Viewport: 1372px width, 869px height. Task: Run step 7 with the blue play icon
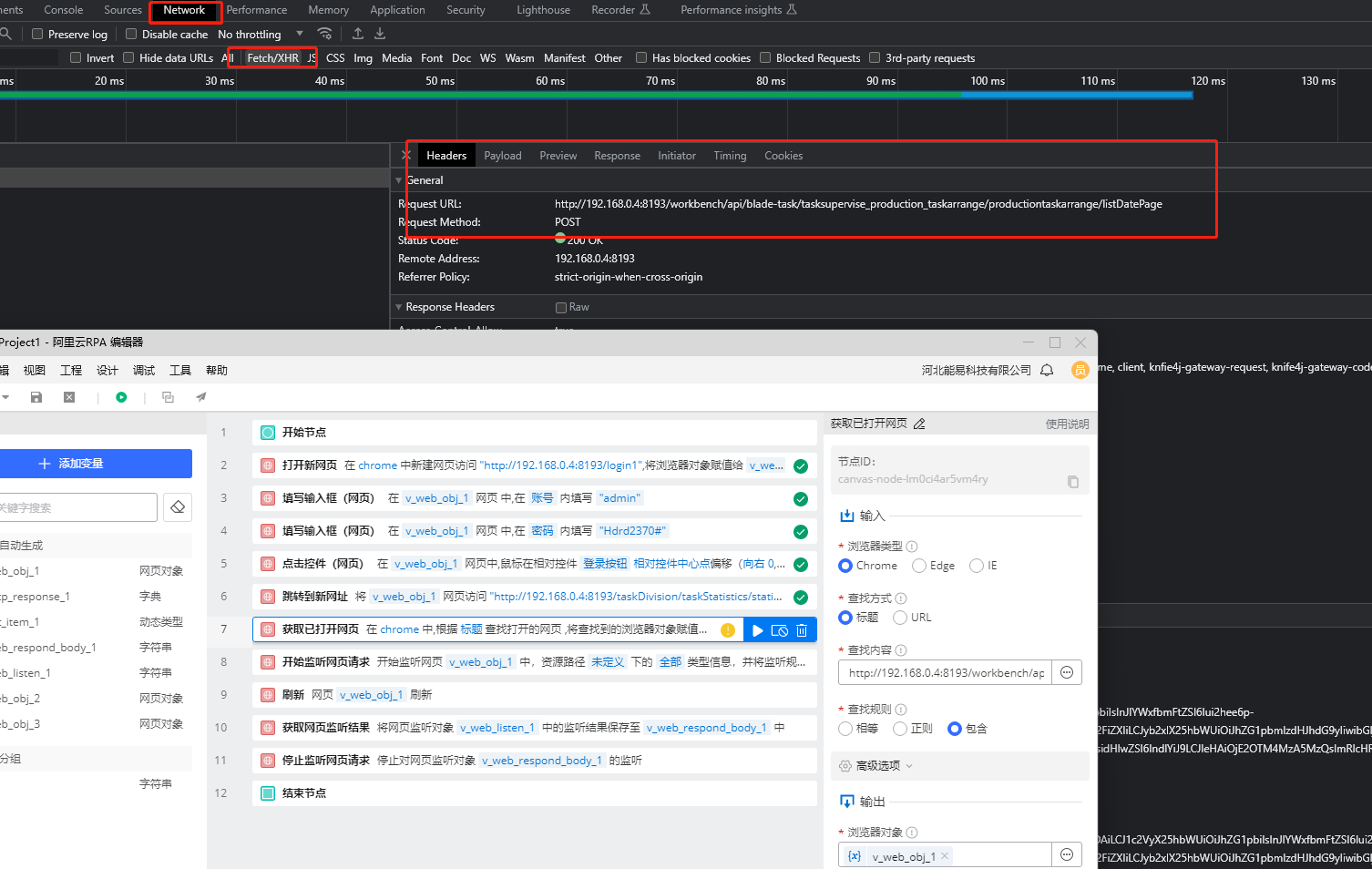[x=758, y=630]
